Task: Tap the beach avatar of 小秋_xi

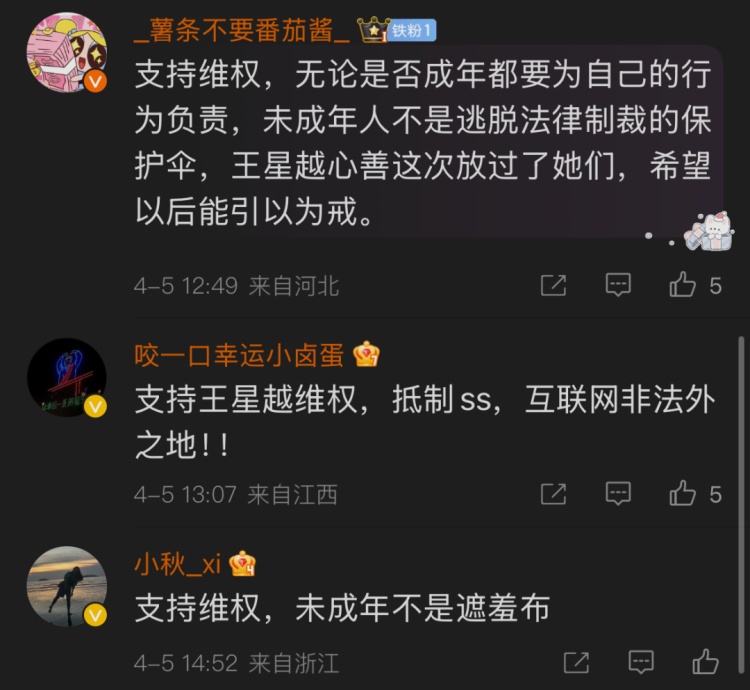Action: [66, 586]
